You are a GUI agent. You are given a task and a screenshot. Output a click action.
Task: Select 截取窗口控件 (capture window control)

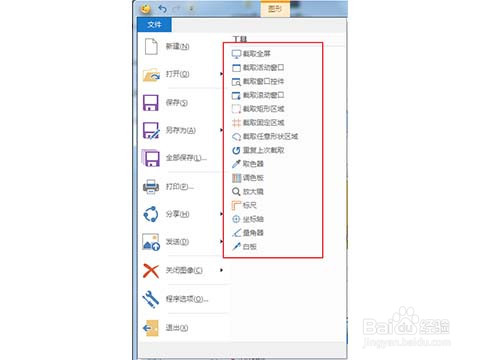258,81
